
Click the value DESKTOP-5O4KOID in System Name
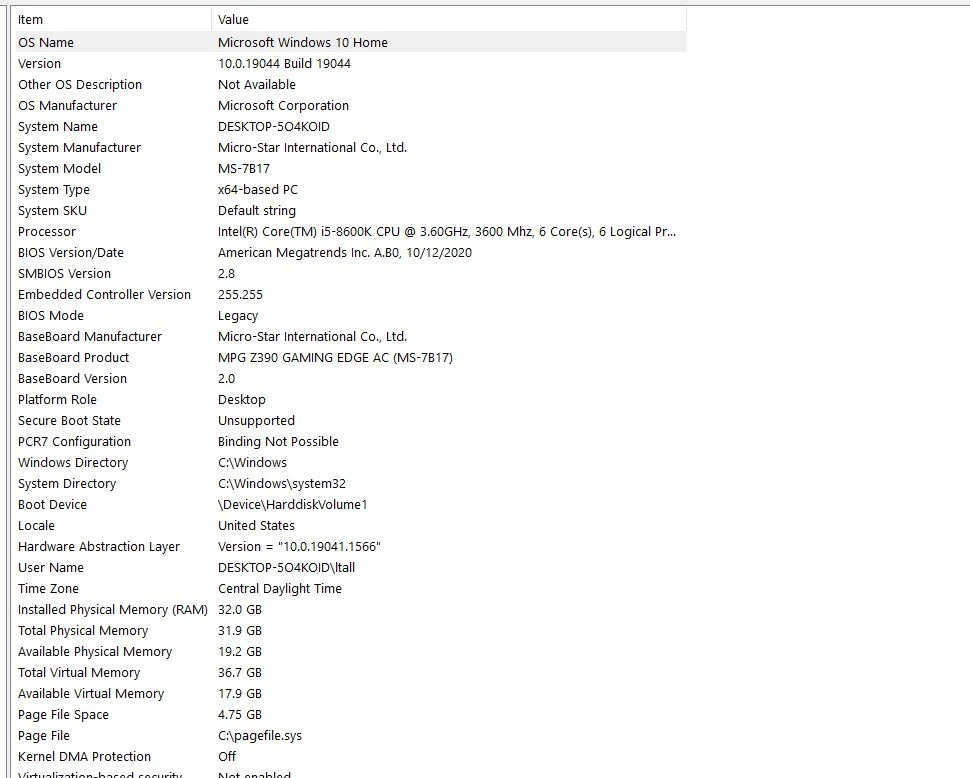click(273, 127)
